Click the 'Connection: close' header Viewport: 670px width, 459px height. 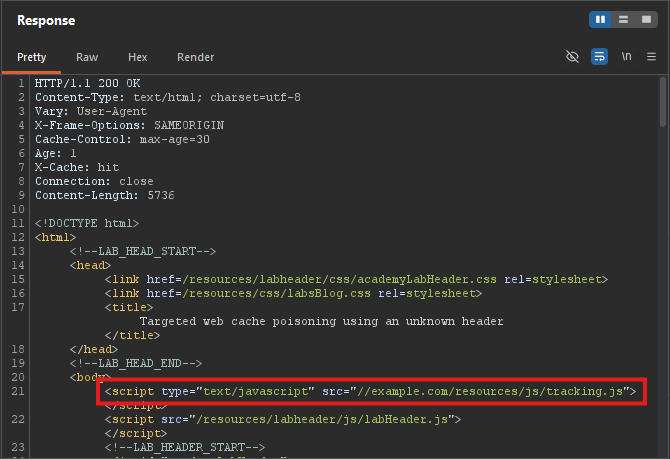(94, 181)
